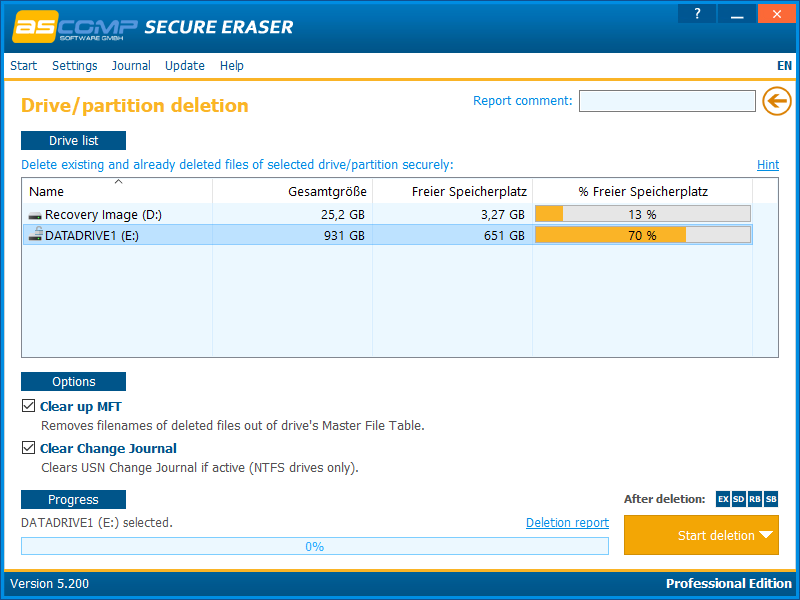Image resolution: width=800 pixels, height=600 pixels.
Task: Open the Hint link
Action: pos(767,164)
